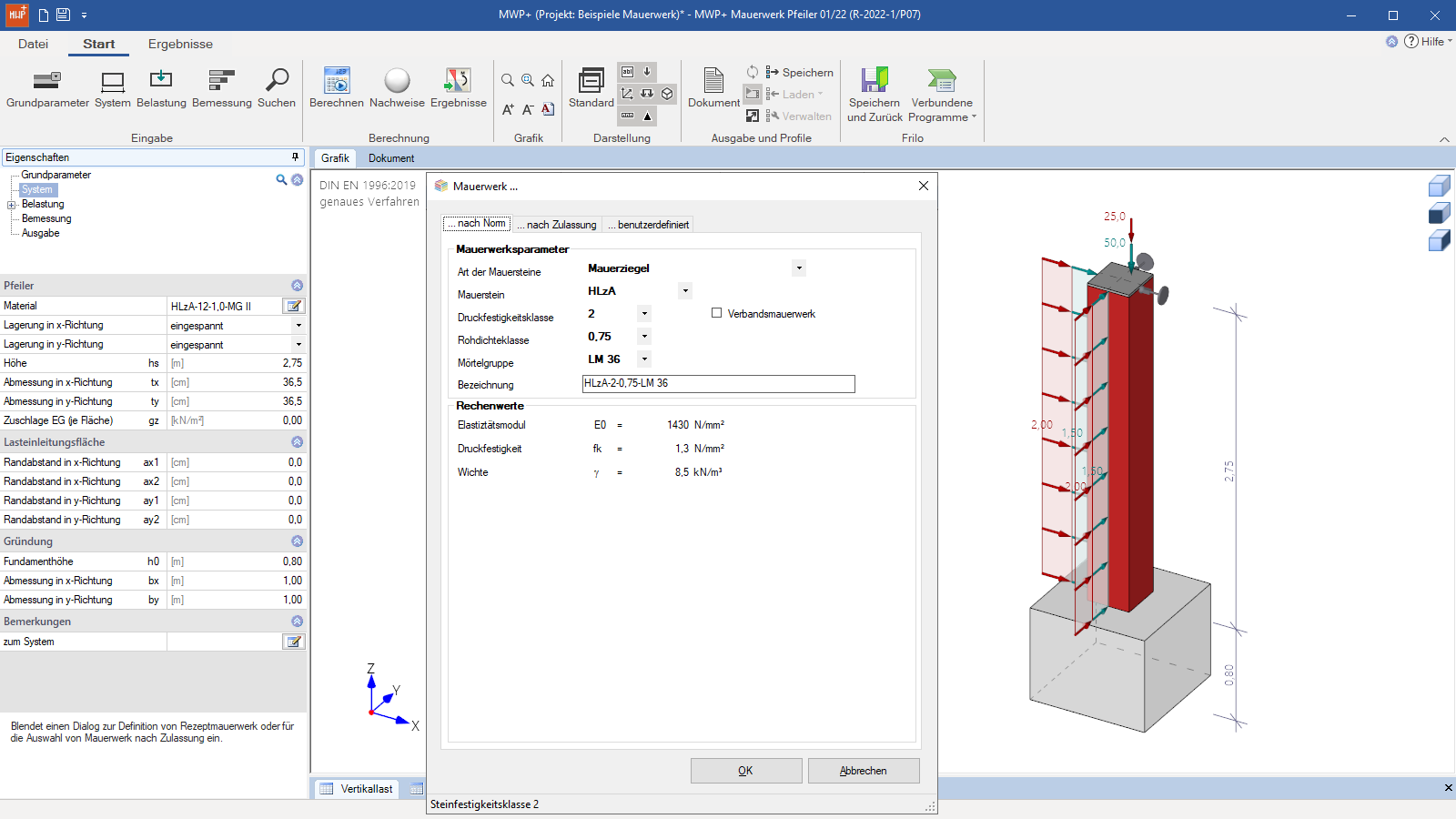This screenshot has height=819, width=1456.
Task: Click the Material edit button
Action: (293, 306)
